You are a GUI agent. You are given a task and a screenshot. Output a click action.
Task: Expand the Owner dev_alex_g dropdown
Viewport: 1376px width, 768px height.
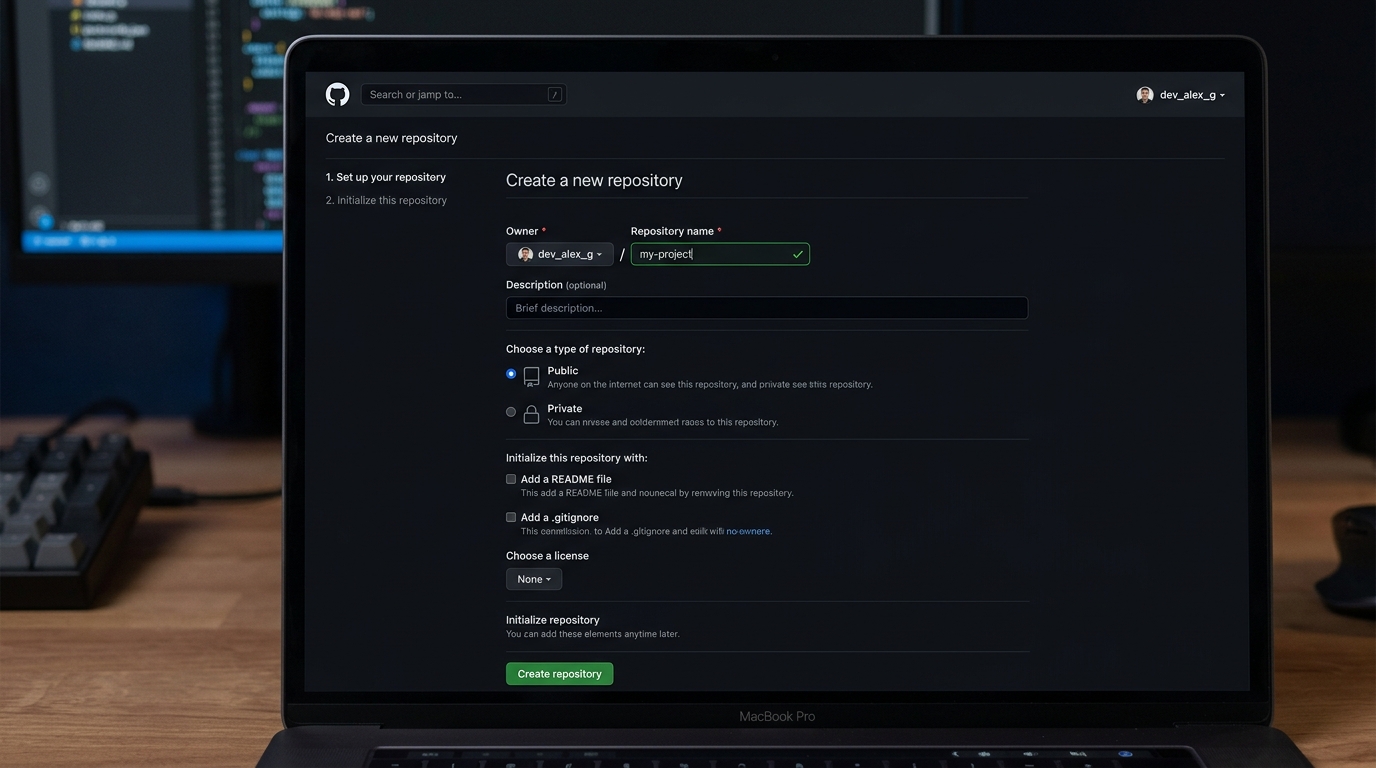(560, 254)
